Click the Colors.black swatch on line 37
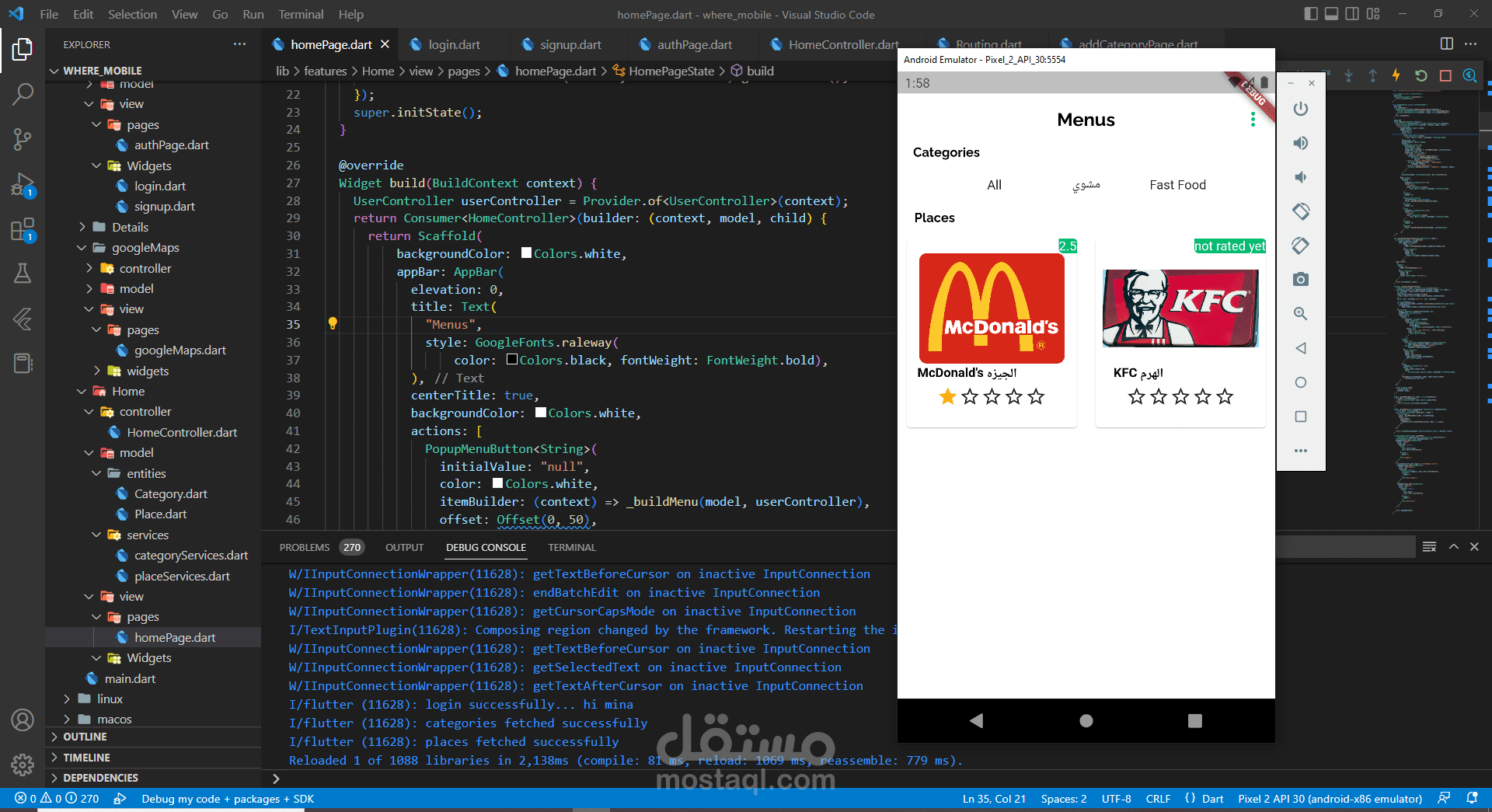1492x812 pixels. [512, 359]
